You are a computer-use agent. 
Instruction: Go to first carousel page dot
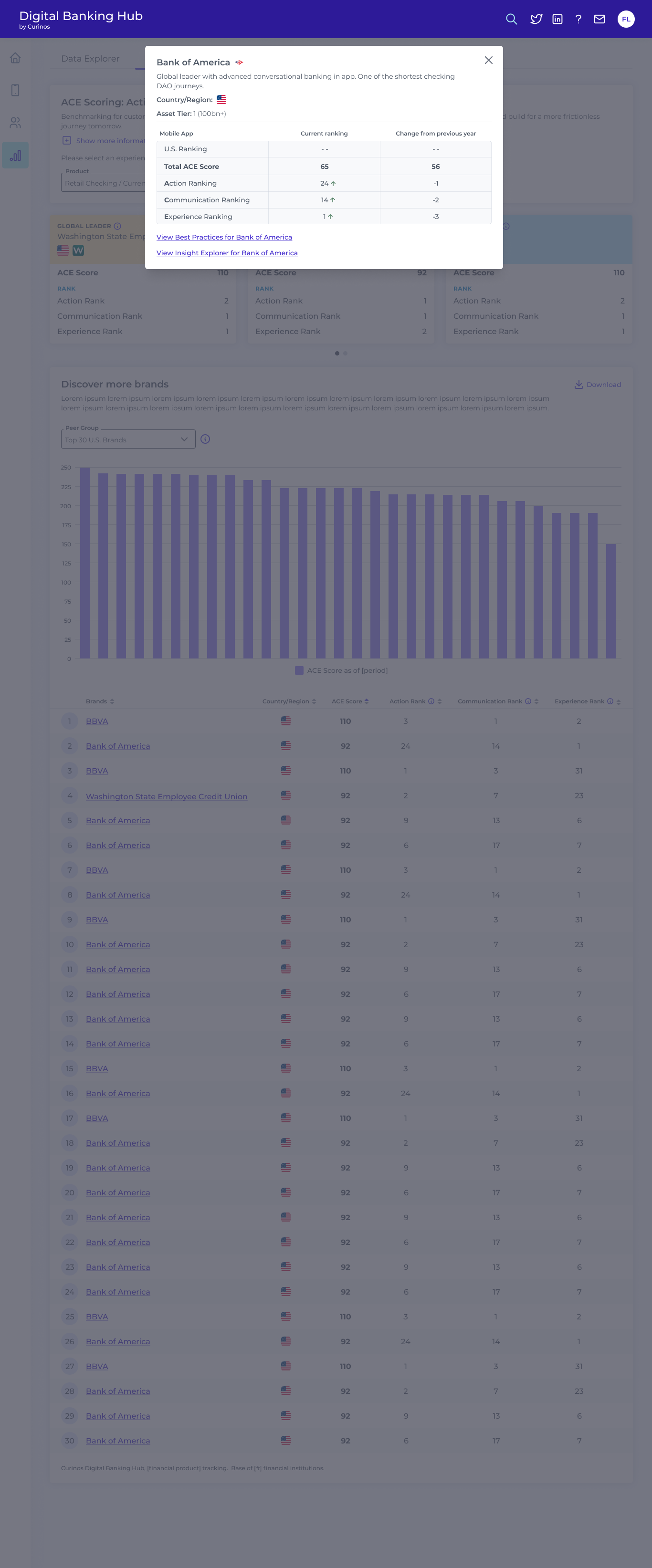point(337,354)
